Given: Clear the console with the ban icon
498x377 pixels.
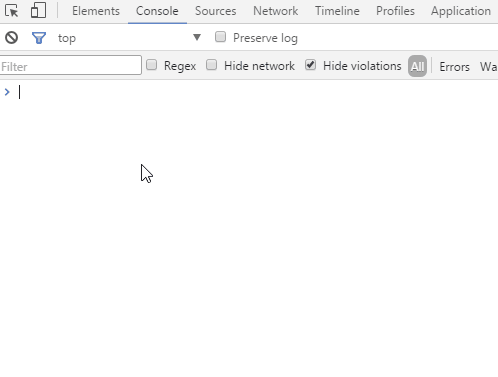Looking at the screenshot, I should coord(11,37).
